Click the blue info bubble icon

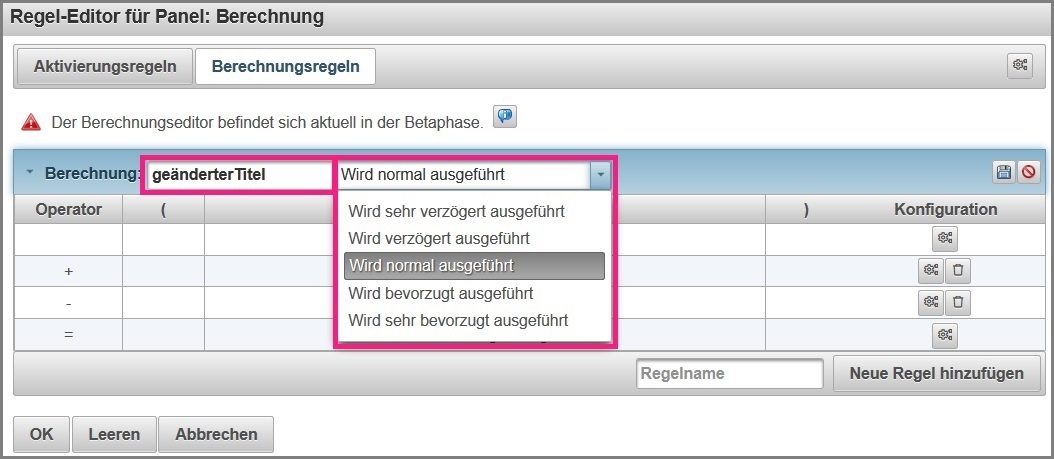tap(505, 116)
